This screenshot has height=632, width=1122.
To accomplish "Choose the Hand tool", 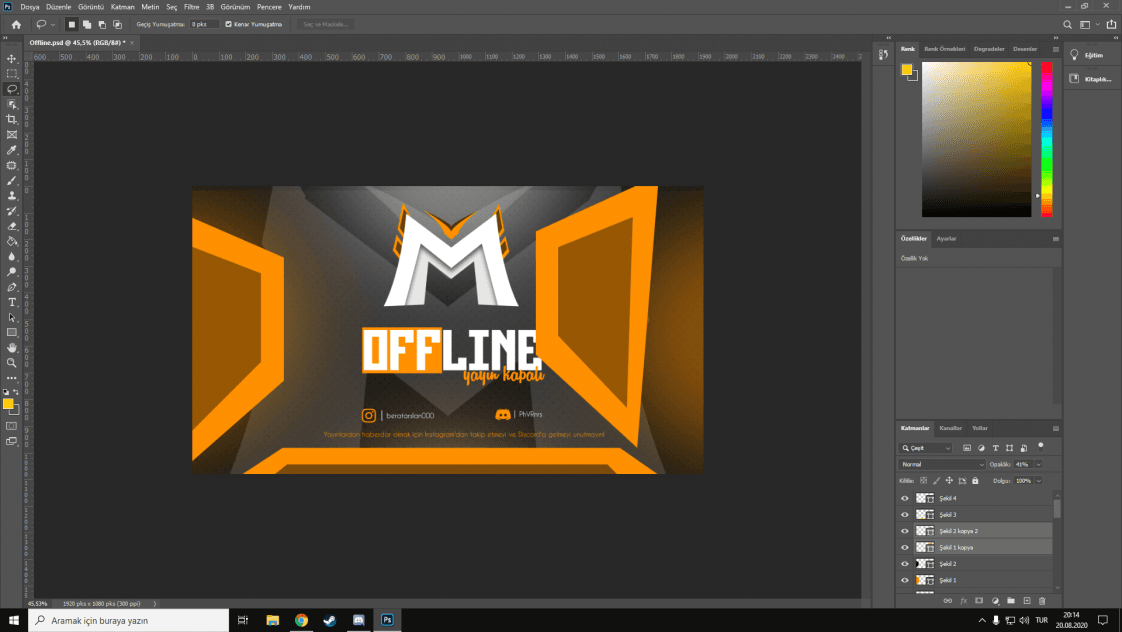I will coord(11,348).
